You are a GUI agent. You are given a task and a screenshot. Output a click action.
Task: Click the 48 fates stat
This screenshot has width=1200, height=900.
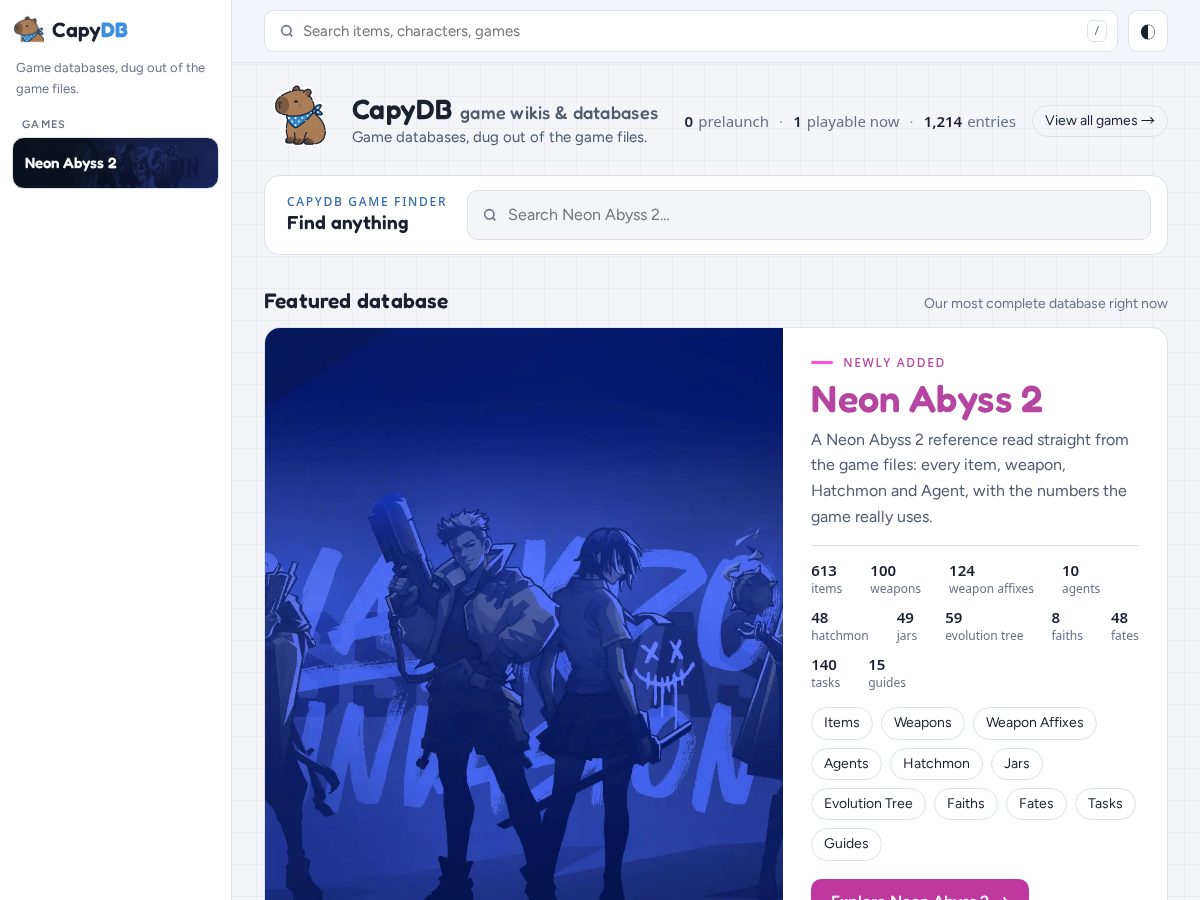coord(1125,627)
